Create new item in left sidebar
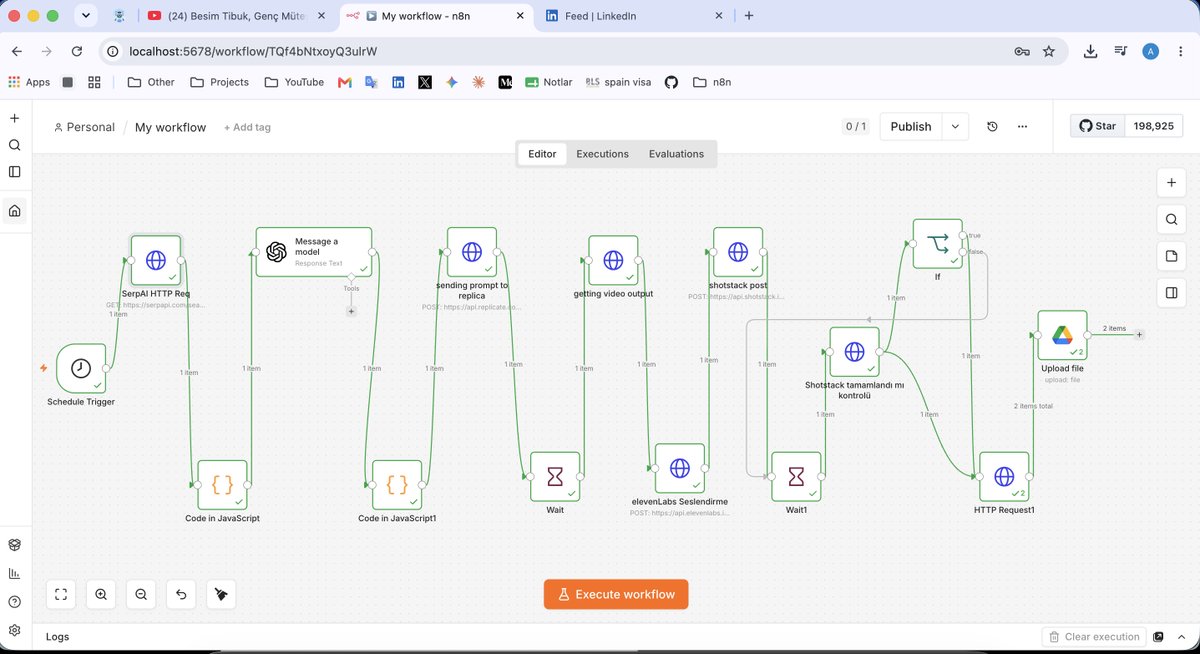This screenshot has height=654, width=1200. pos(15,118)
